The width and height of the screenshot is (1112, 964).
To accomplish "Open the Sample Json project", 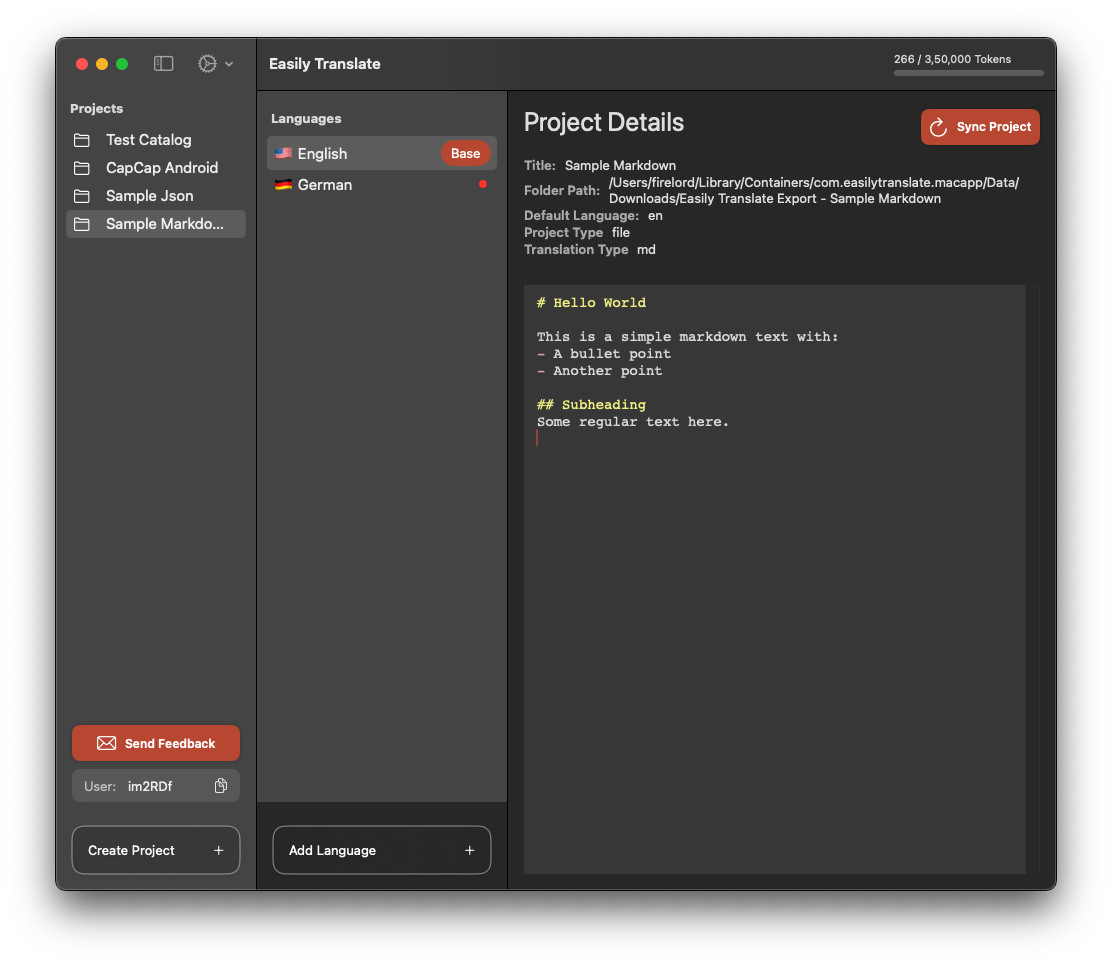I will pos(156,196).
